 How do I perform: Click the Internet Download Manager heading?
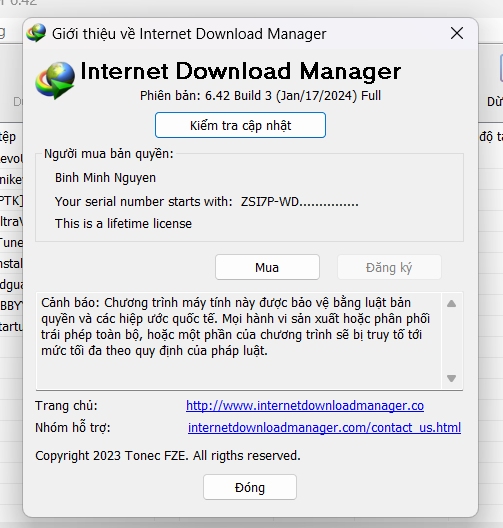(241, 71)
